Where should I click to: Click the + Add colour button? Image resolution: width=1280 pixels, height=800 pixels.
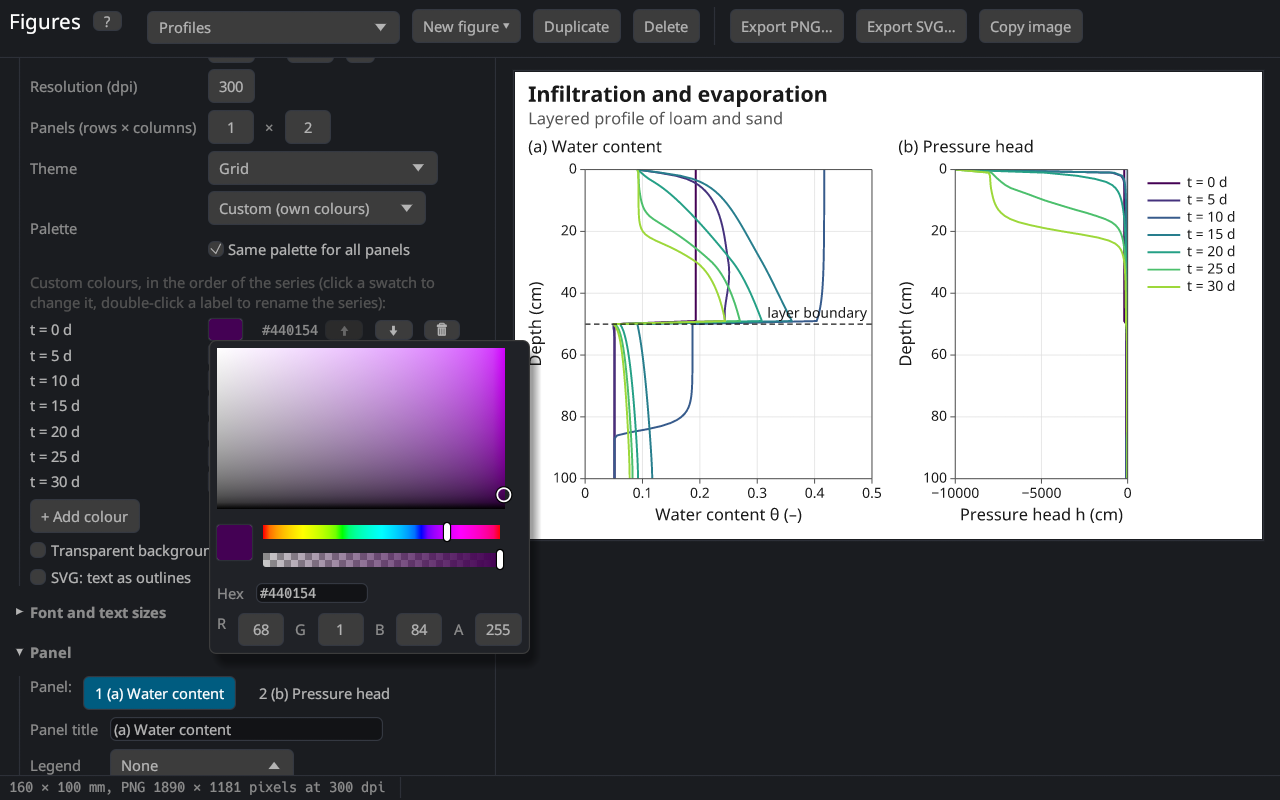tap(85, 516)
